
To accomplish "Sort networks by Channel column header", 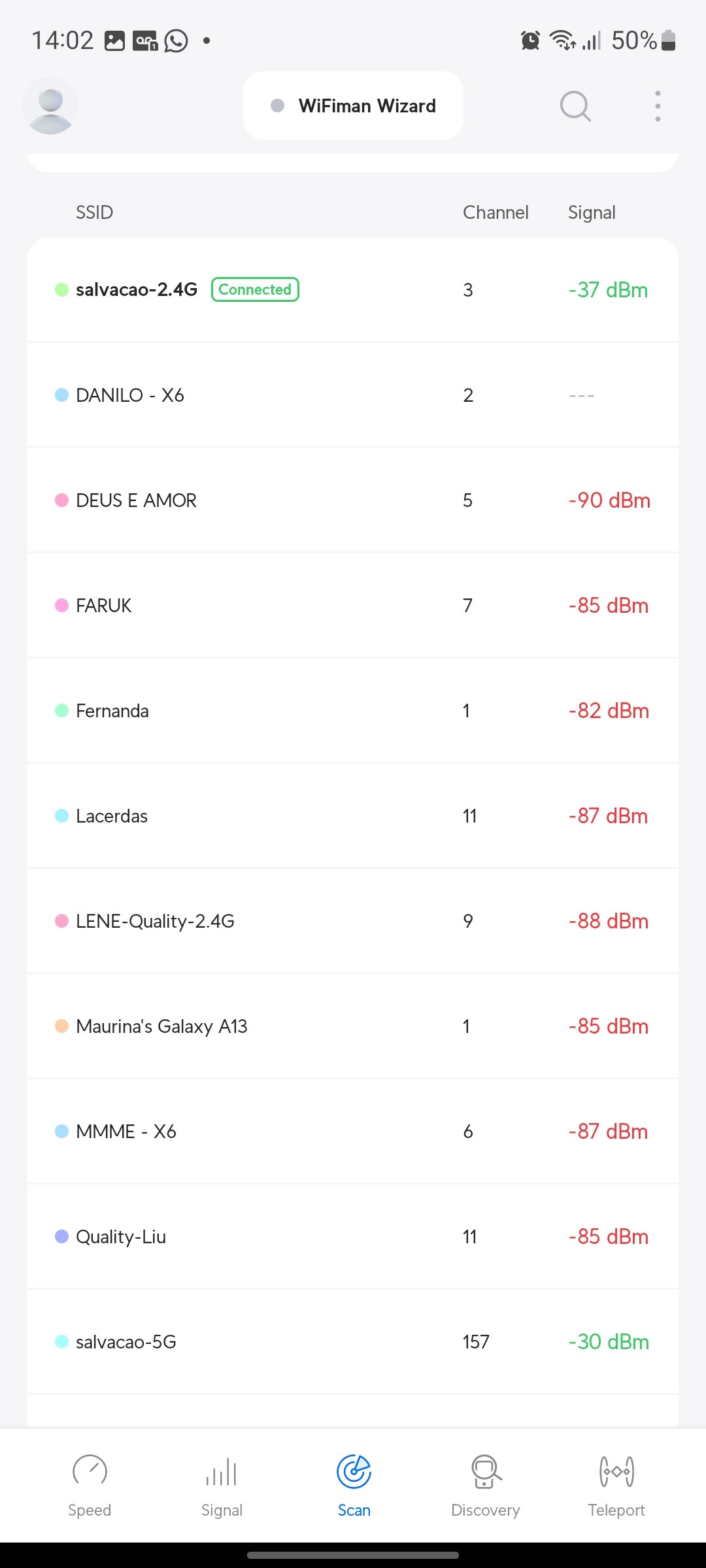I will click(496, 212).
